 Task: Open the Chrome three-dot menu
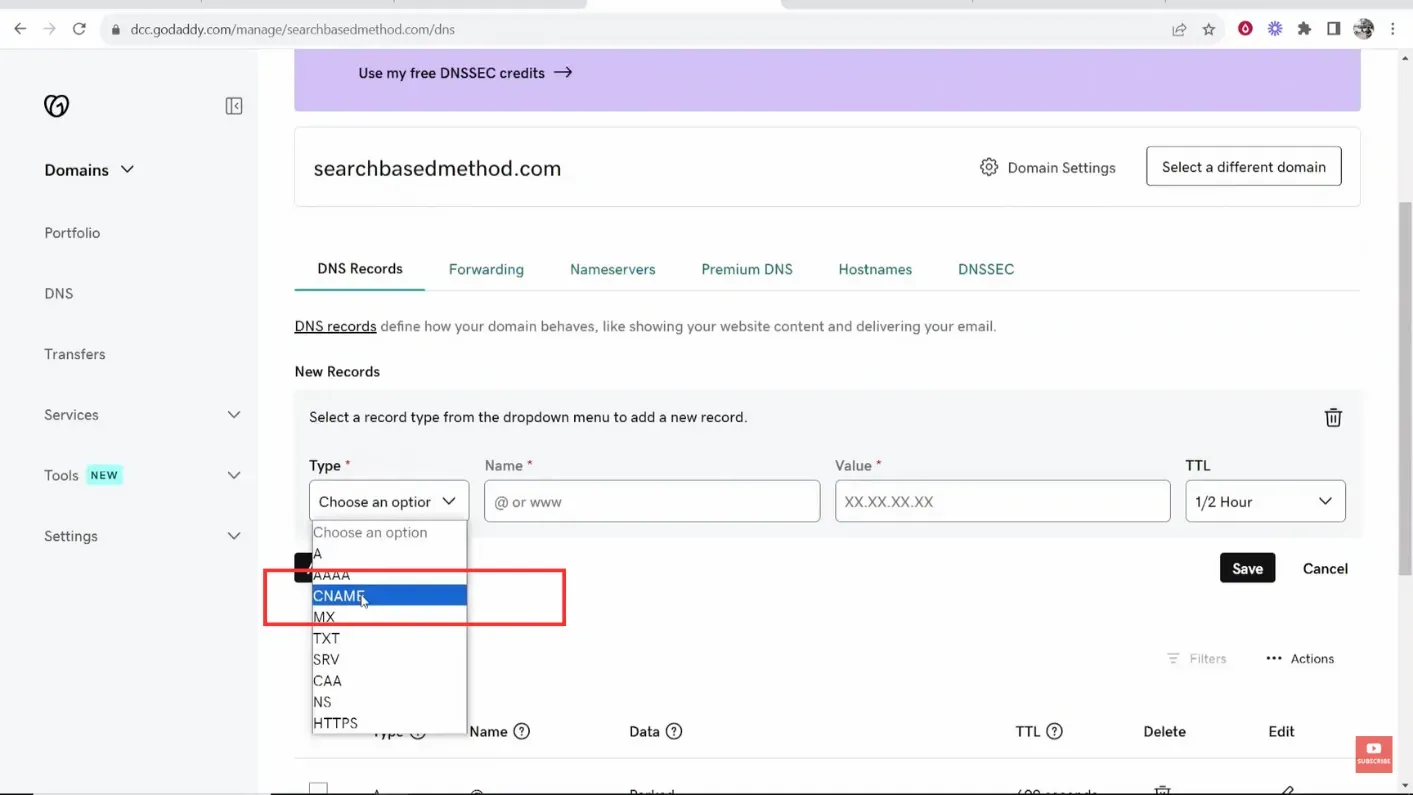coord(1393,29)
